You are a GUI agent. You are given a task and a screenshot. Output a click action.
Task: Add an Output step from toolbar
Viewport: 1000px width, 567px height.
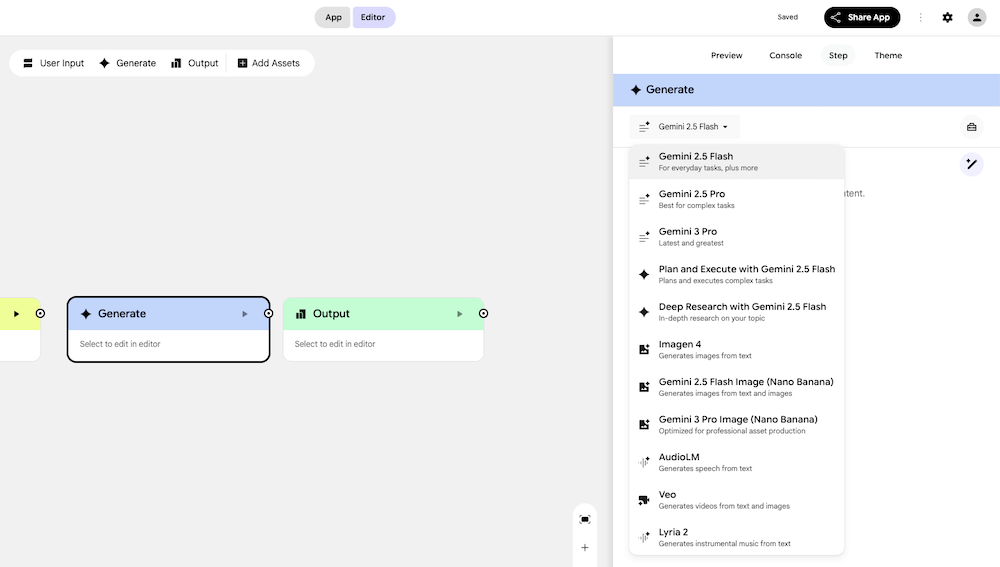coord(195,63)
